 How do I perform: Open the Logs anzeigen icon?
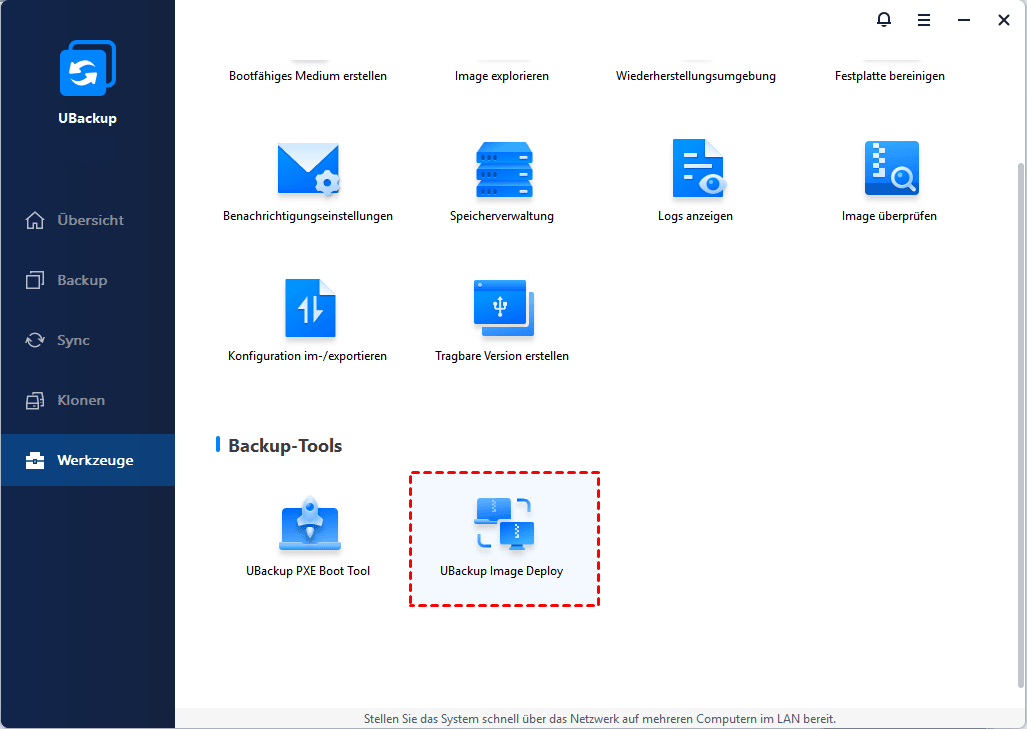point(696,170)
